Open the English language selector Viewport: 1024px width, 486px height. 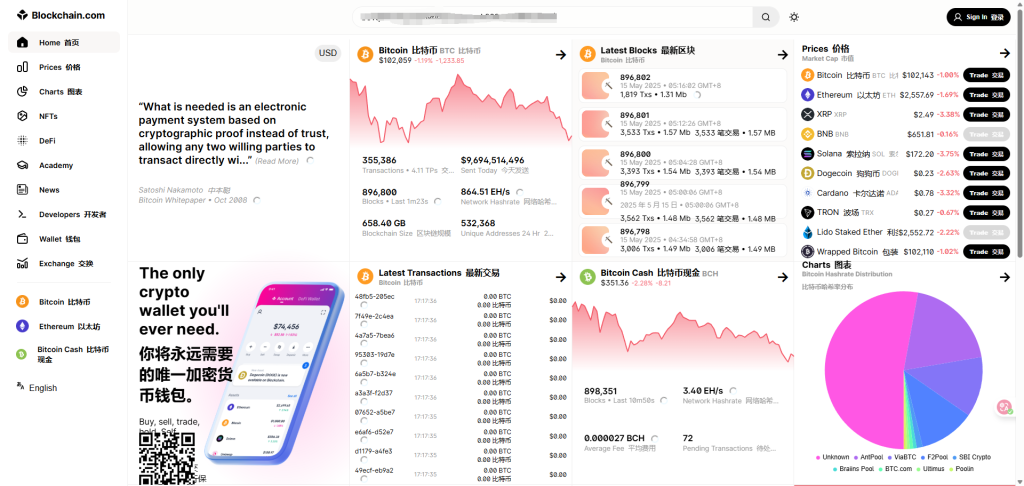tap(37, 387)
